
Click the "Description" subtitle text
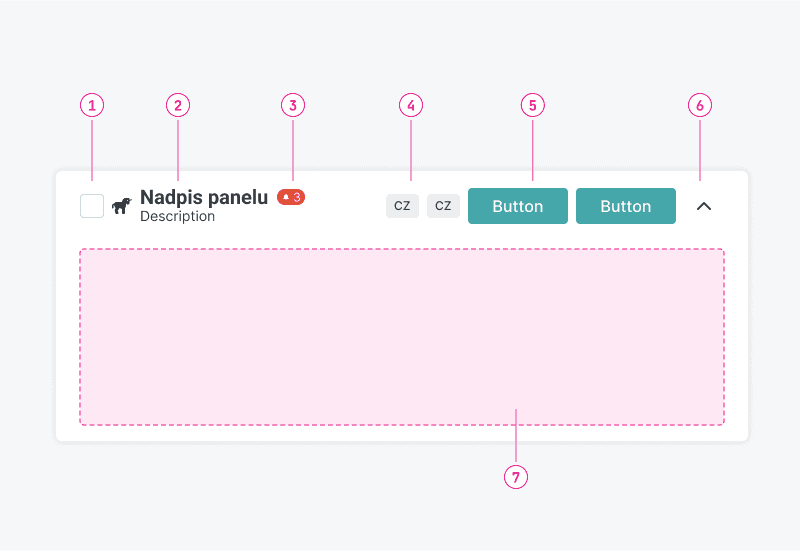click(177, 216)
